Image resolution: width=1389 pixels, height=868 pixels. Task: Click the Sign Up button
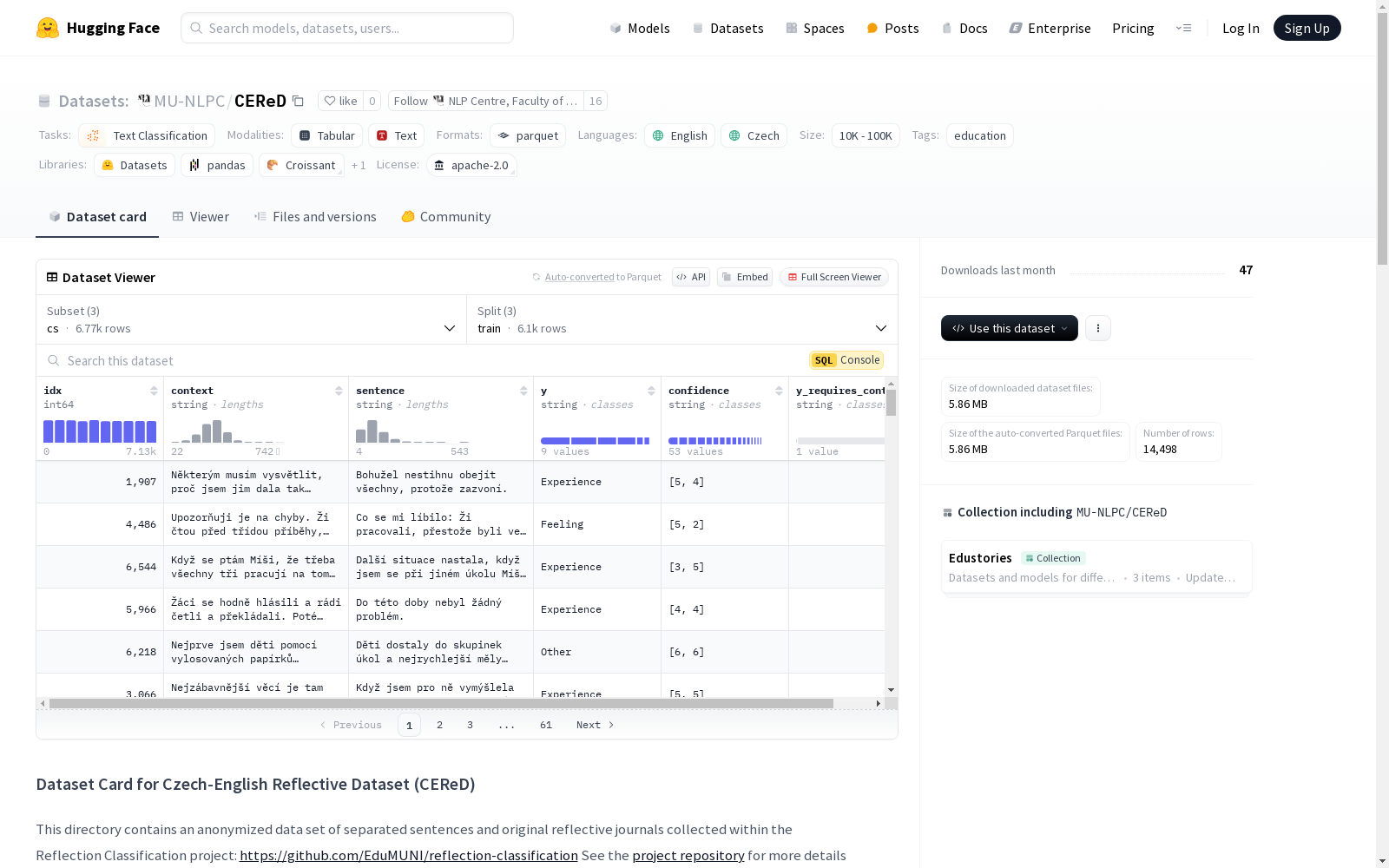click(x=1307, y=28)
